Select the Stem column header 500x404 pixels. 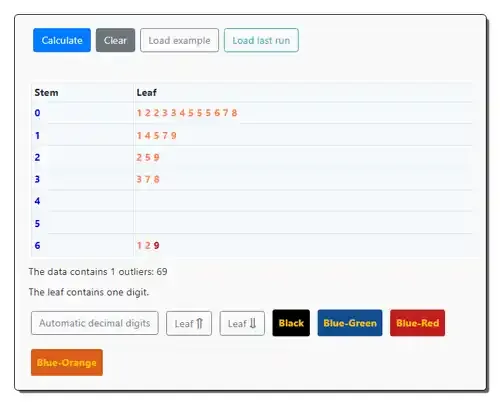point(46,92)
